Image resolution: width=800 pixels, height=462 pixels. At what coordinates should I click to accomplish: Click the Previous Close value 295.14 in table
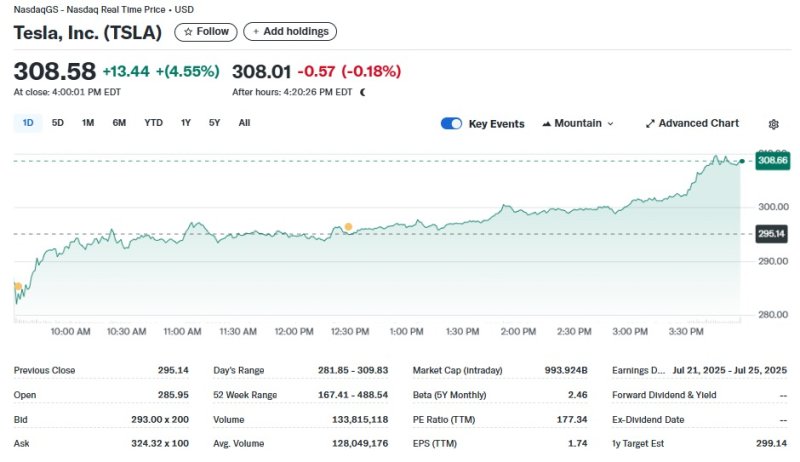click(173, 370)
